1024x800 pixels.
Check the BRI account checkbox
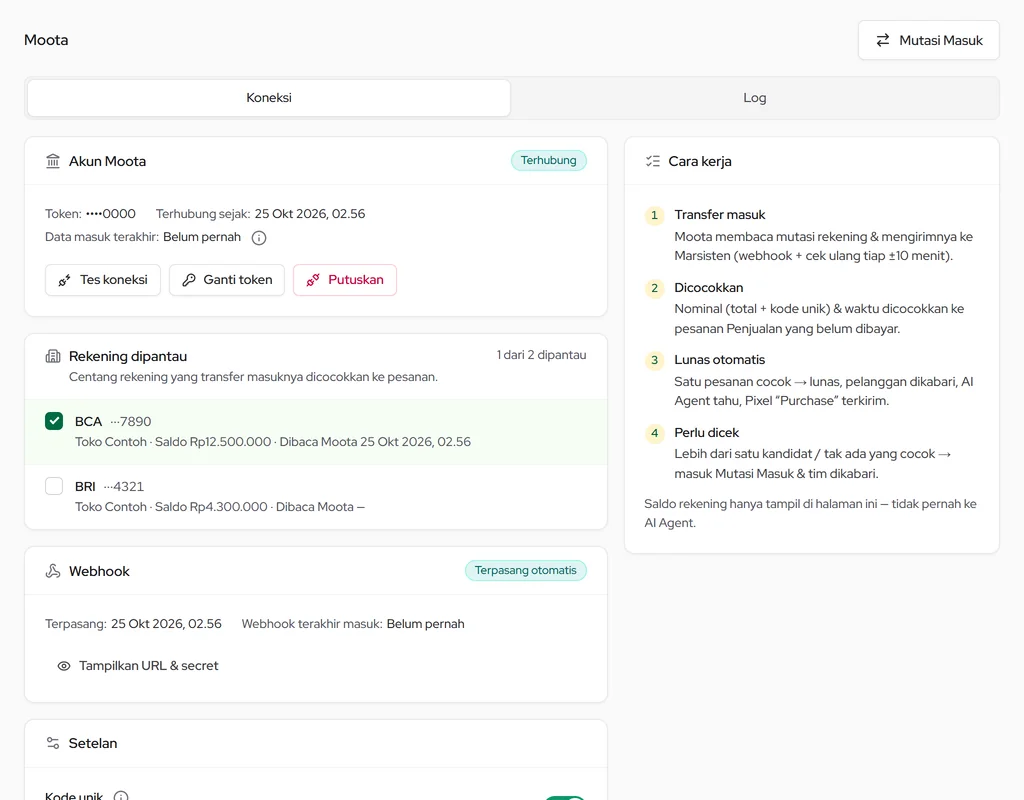click(54, 487)
